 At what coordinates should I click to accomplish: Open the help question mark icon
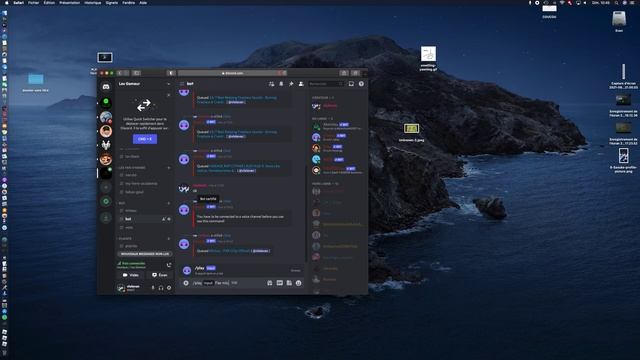coord(361,84)
